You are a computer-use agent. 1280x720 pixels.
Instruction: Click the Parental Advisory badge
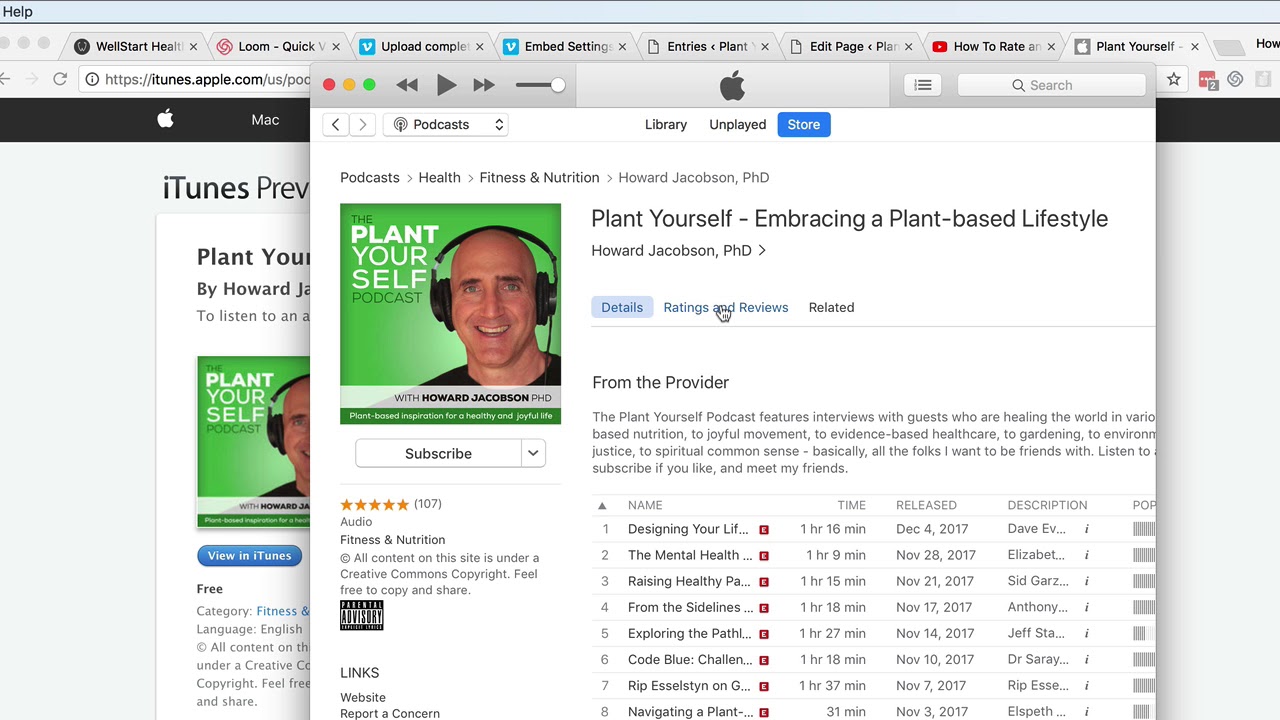point(362,615)
